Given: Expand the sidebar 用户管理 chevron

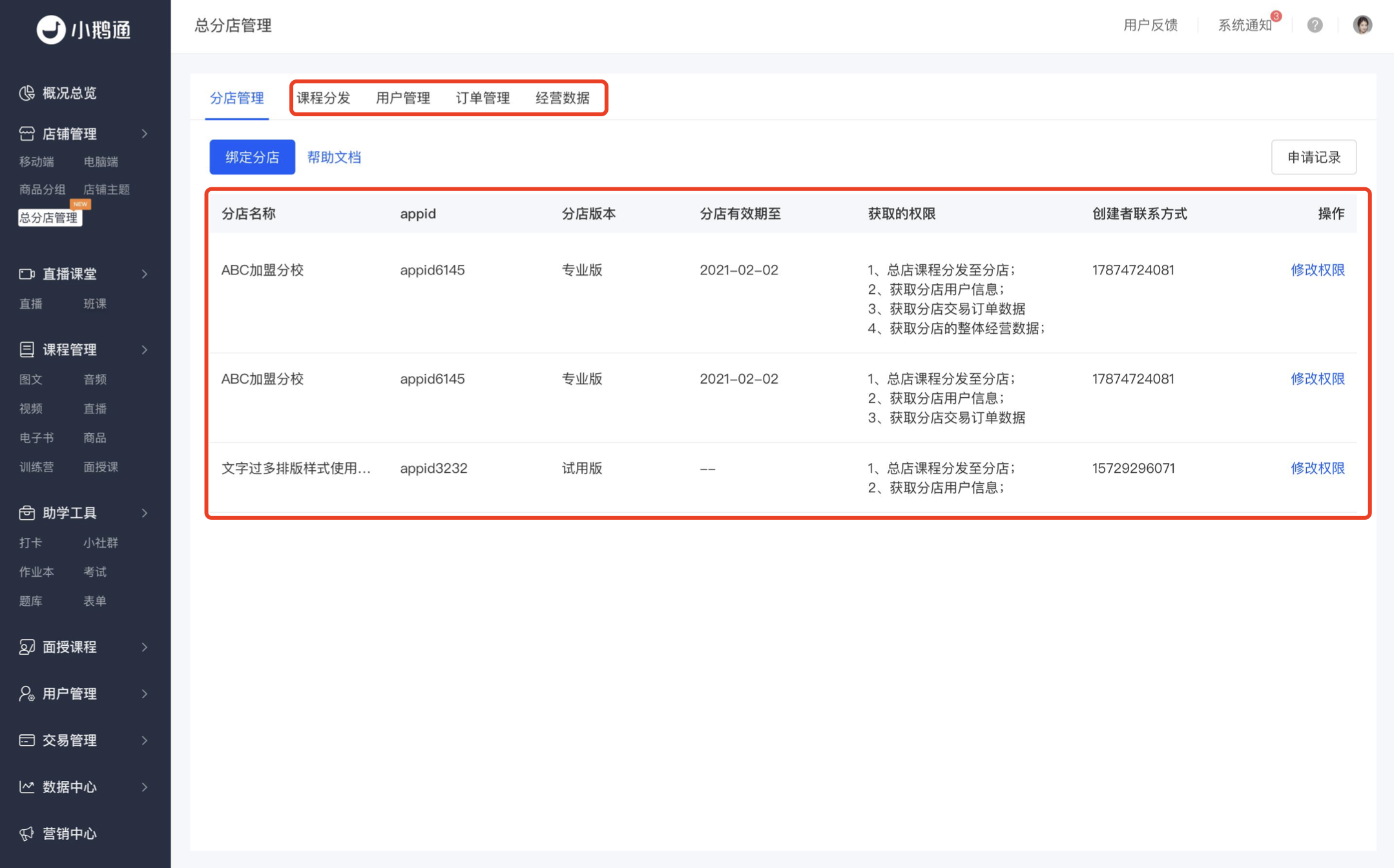Looking at the screenshot, I should [x=145, y=694].
